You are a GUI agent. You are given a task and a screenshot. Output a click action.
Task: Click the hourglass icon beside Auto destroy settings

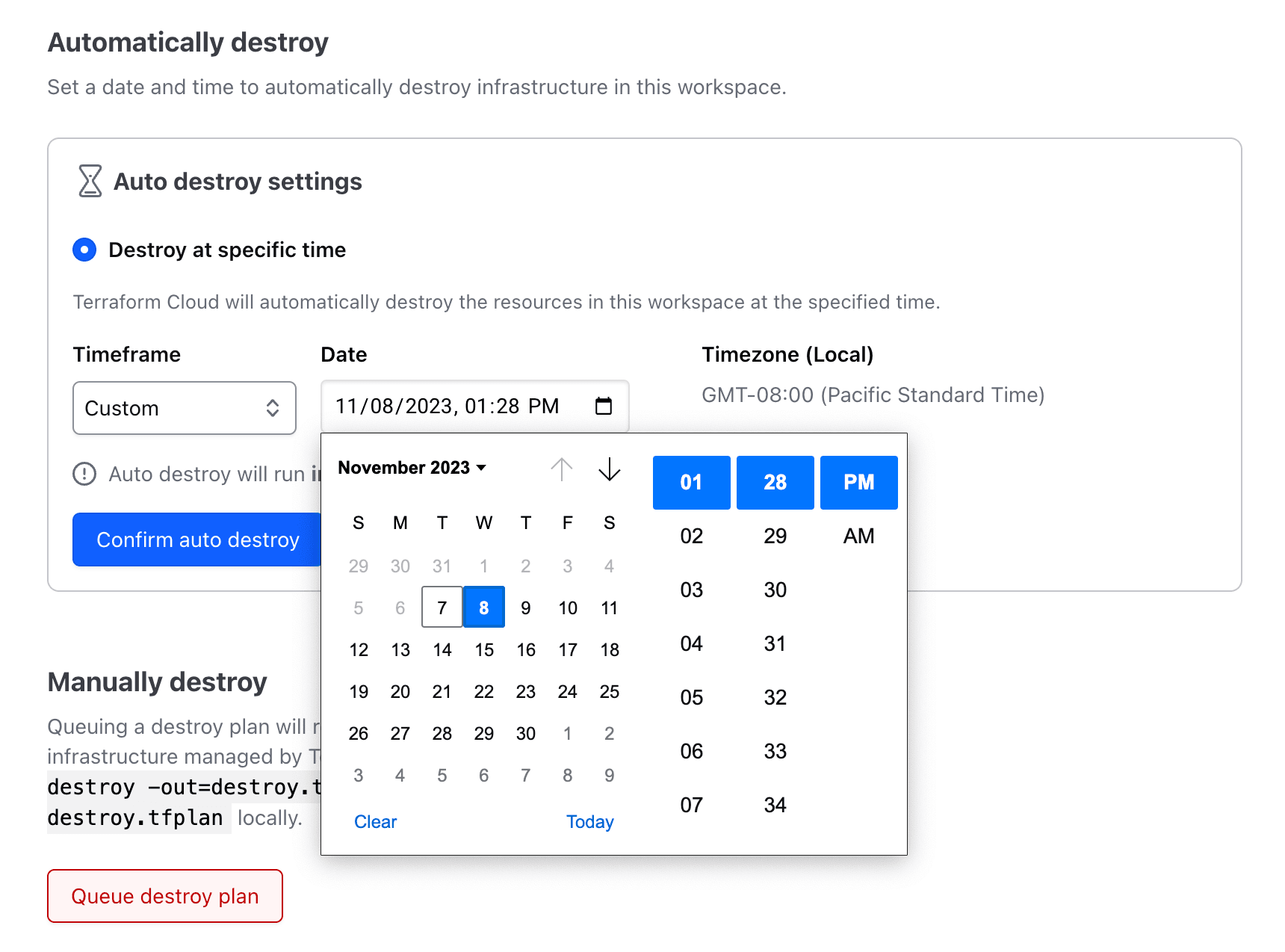tap(90, 182)
